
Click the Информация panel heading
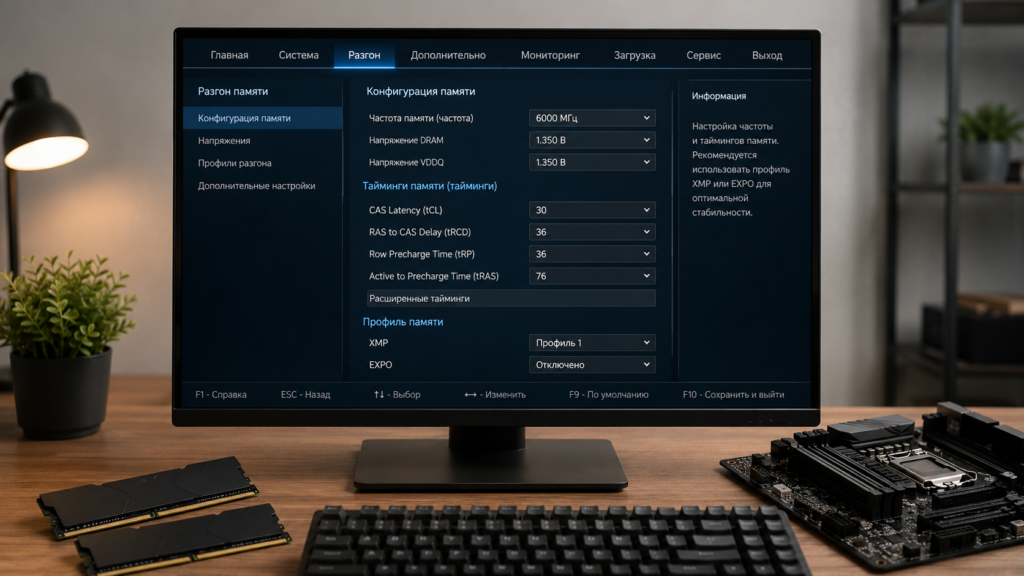[x=718, y=96]
